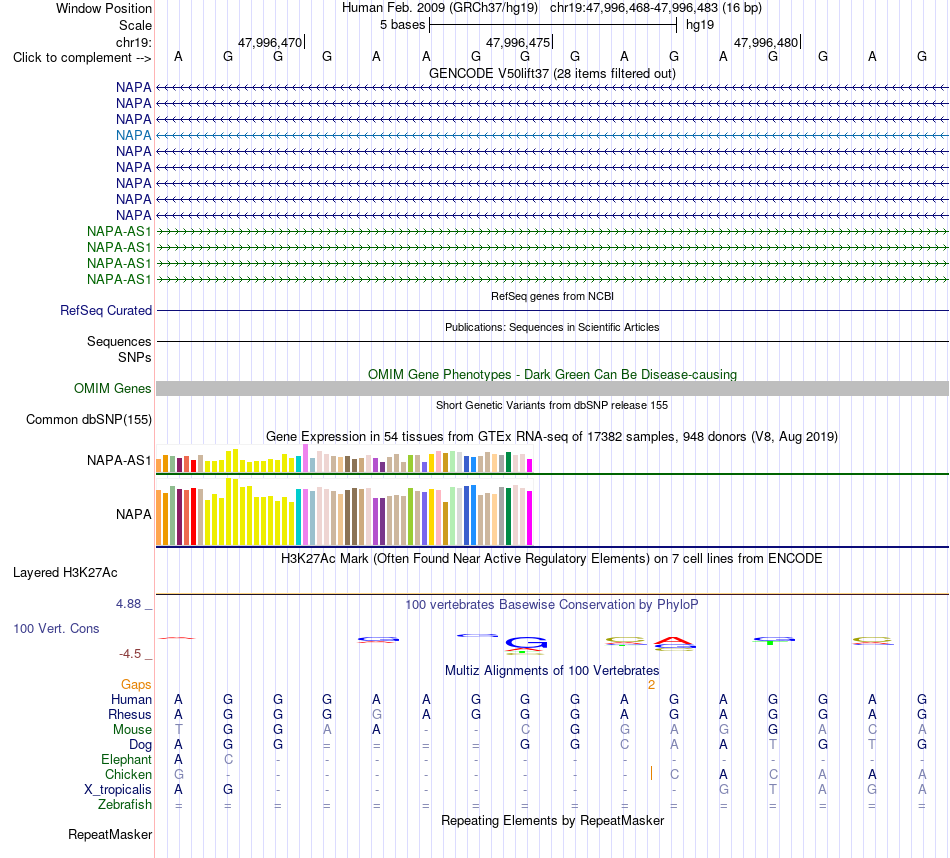Click the orange '2' in the Gaps row

651,685
